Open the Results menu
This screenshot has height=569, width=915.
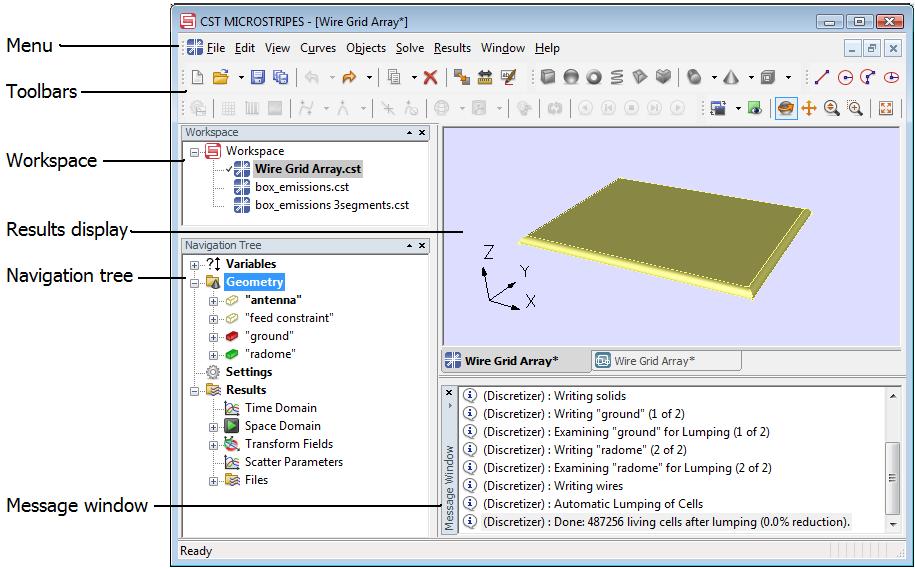coord(452,48)
